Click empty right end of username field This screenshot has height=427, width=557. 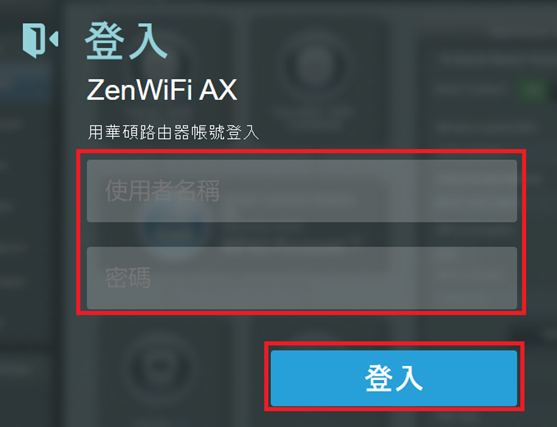[462, 191]
